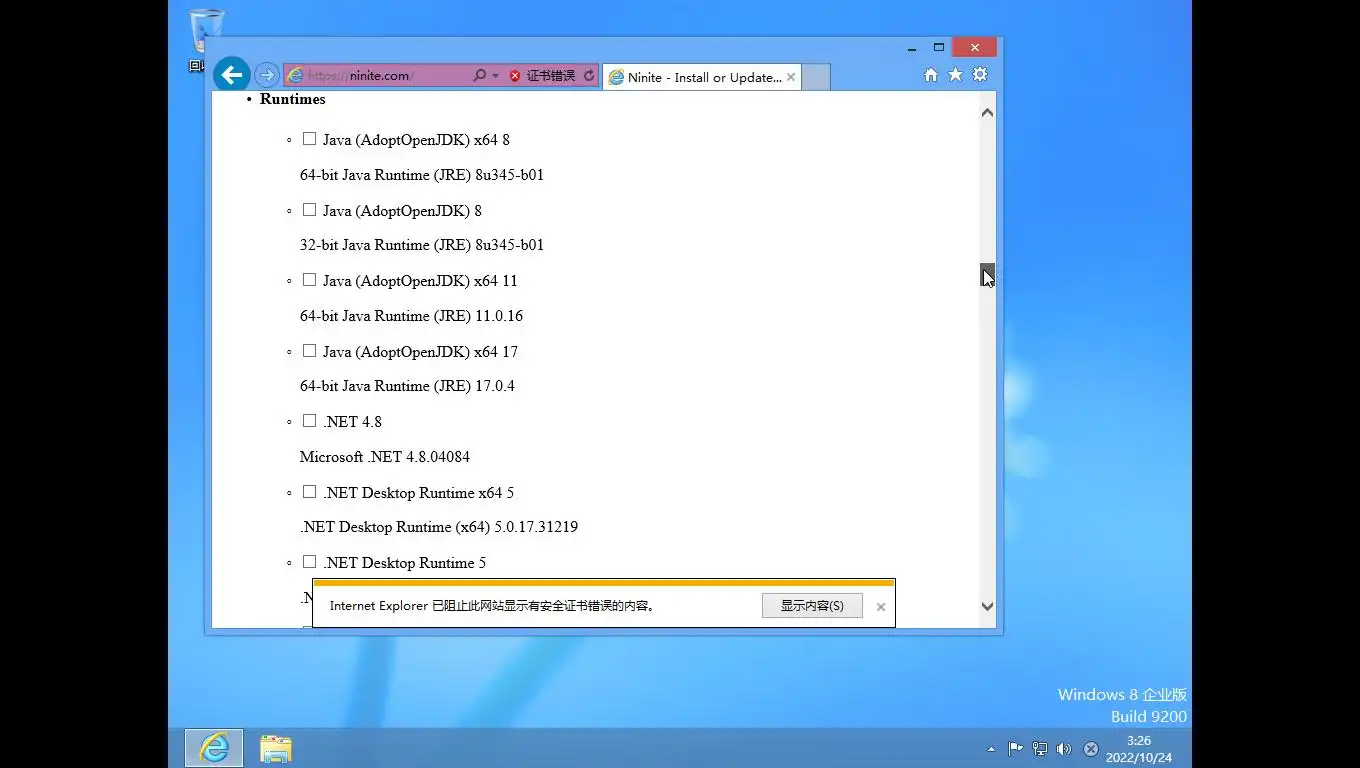Screen dimensions: 1360x768
Task: Refresh the ninite.com page
Action: coord(589,76)
